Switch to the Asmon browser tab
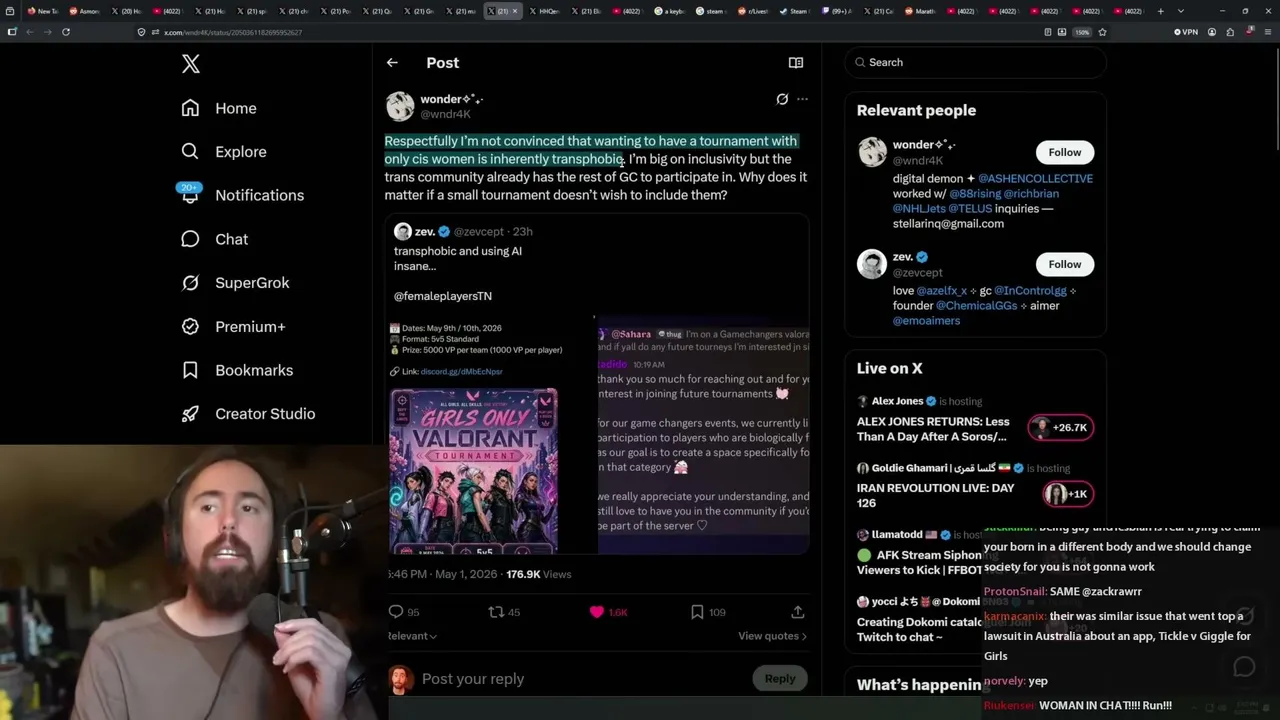Image resolution: width=1280 pixels, height=720 pixels. tap(85, 11)
